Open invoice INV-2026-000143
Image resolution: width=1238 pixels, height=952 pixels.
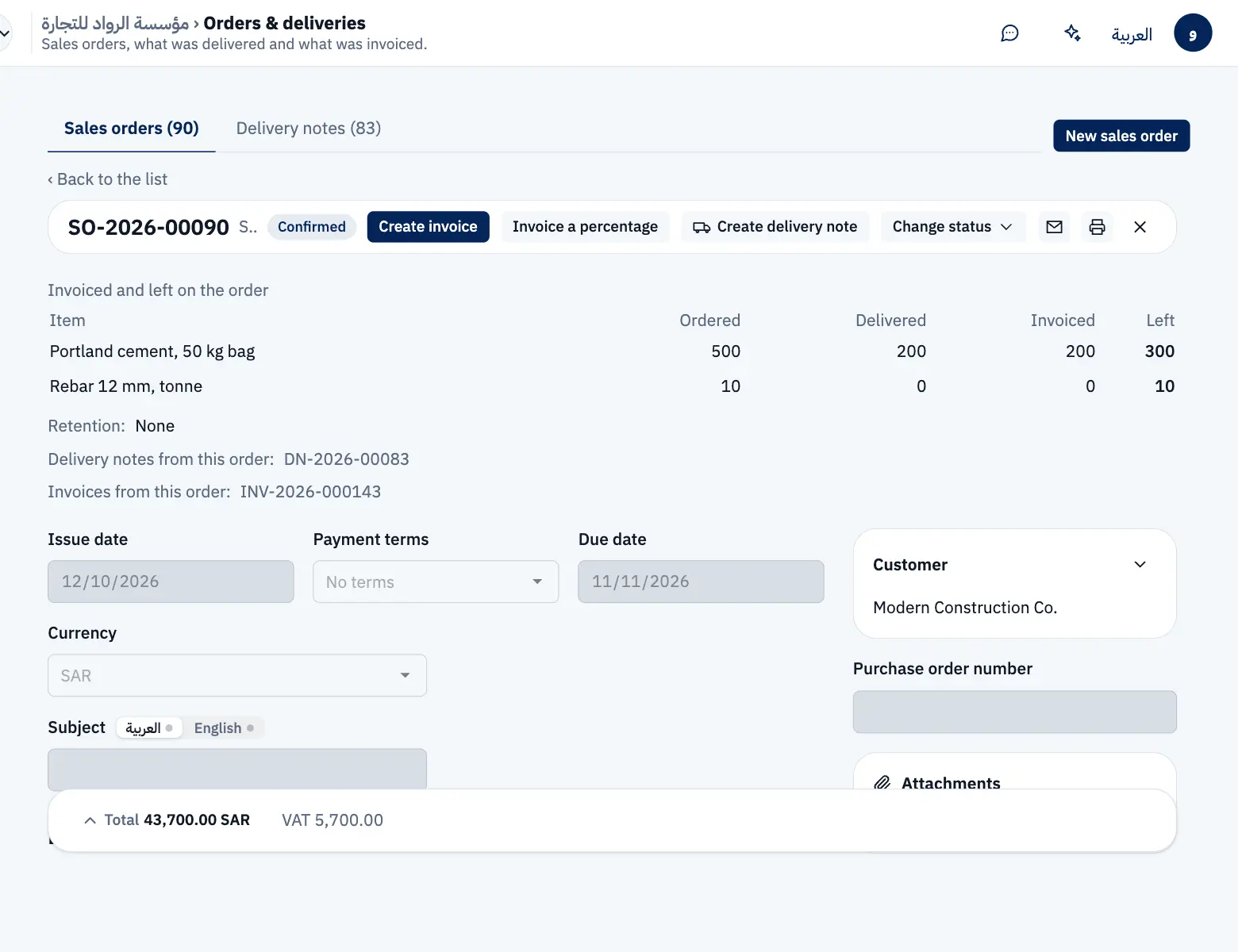310,492
